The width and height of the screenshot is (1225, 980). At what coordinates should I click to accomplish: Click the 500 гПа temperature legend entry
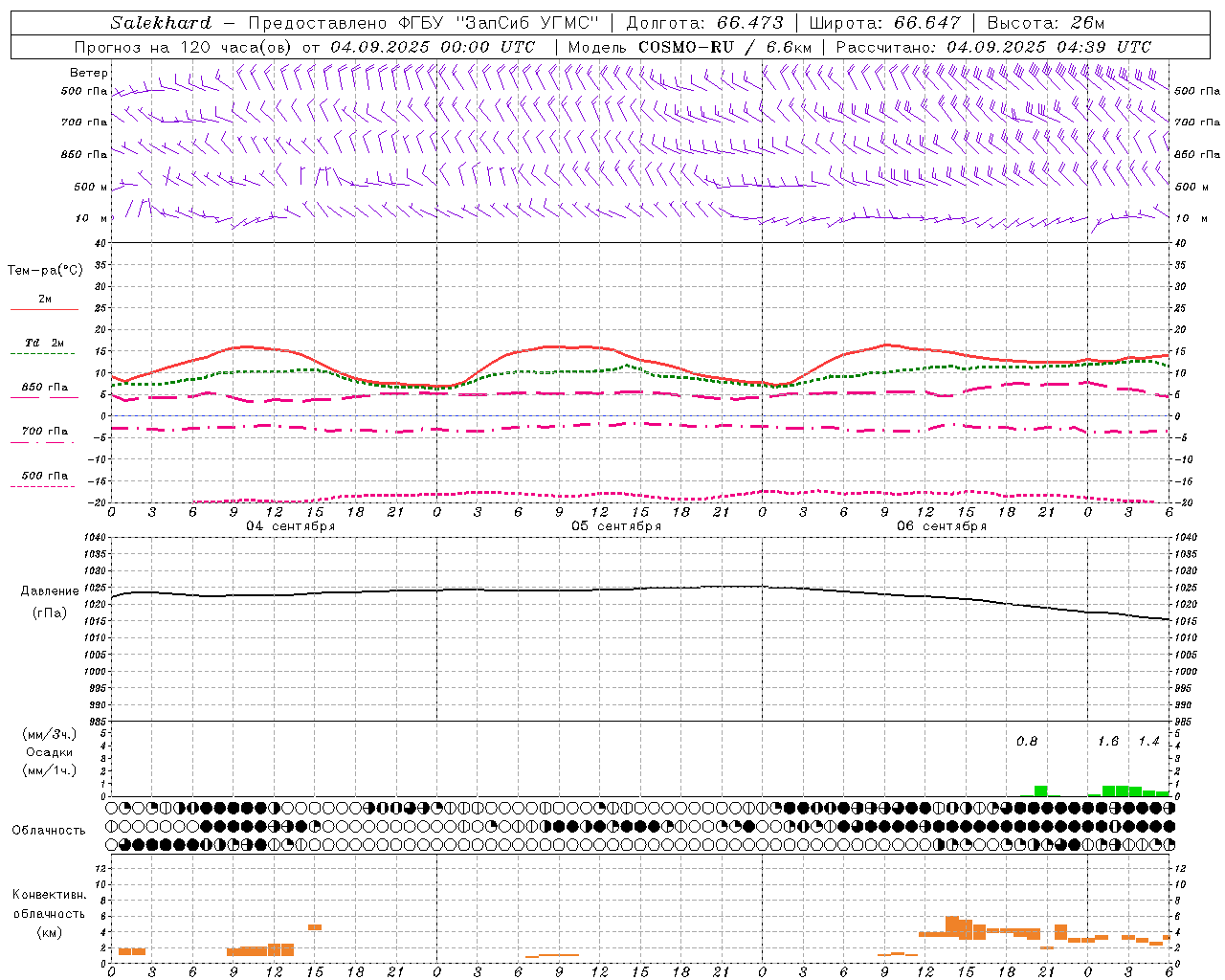coord(45,476)
